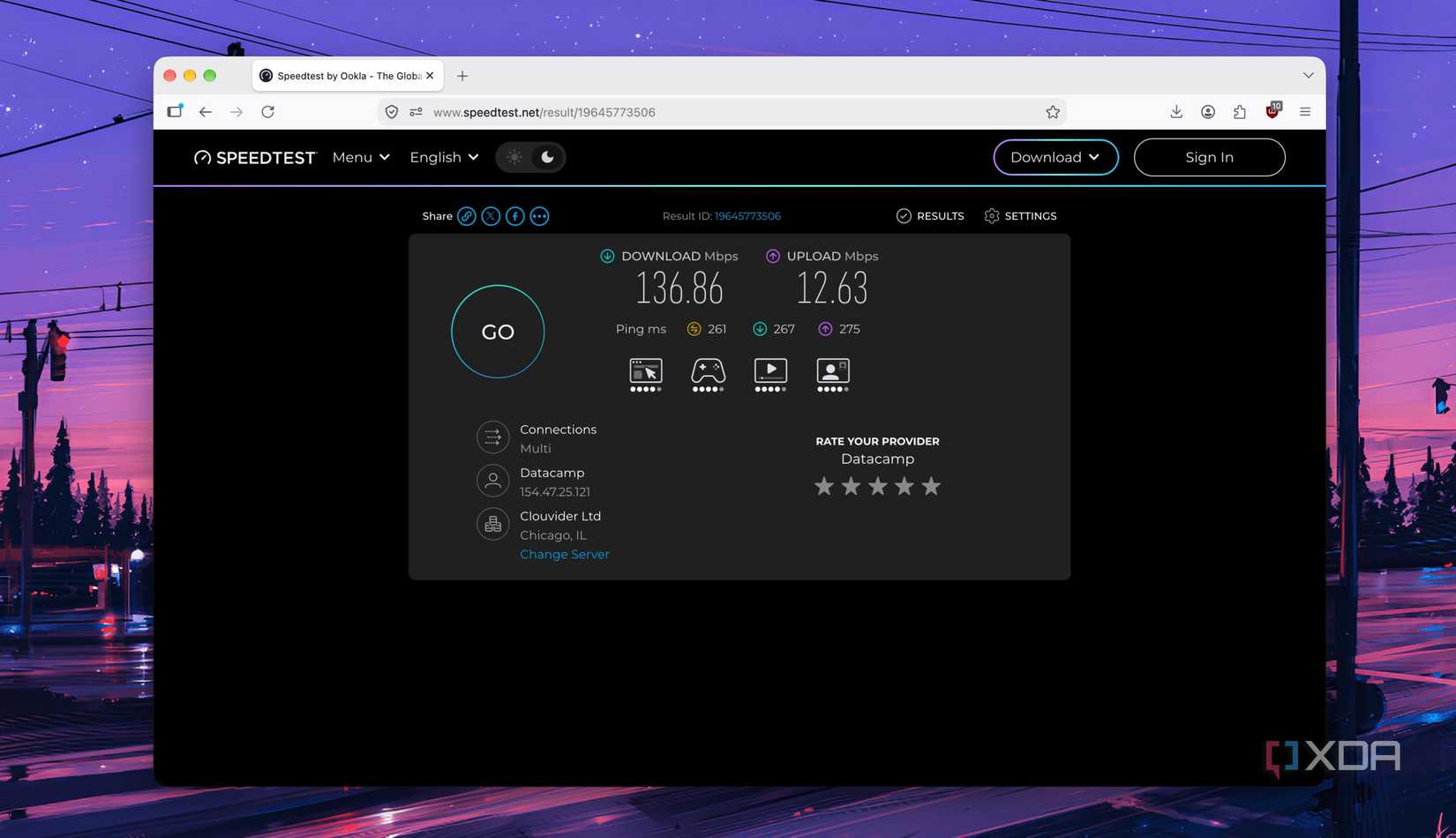Click the Clouvider Ltd server icon
The image size is (1456, 838).
[x=493, y=524]
